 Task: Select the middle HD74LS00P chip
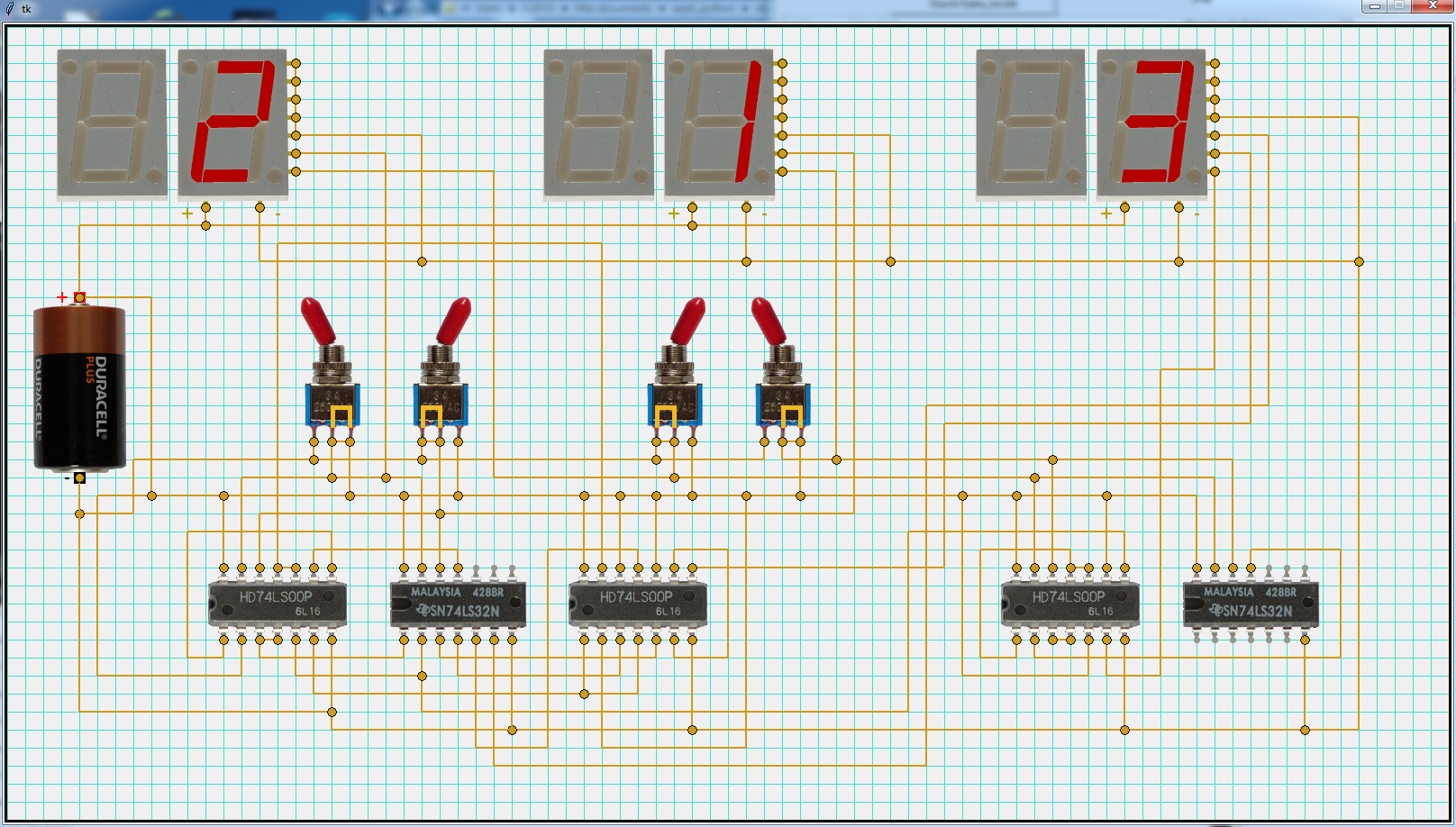point(638,604)
